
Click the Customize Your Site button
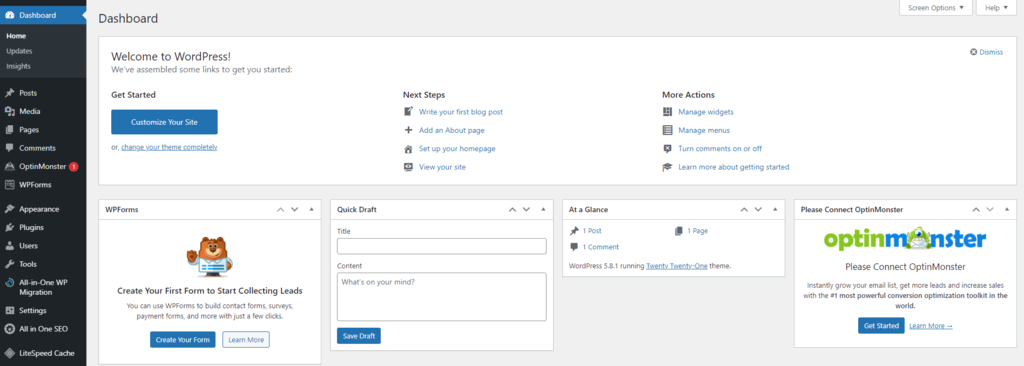pos(164,122)
